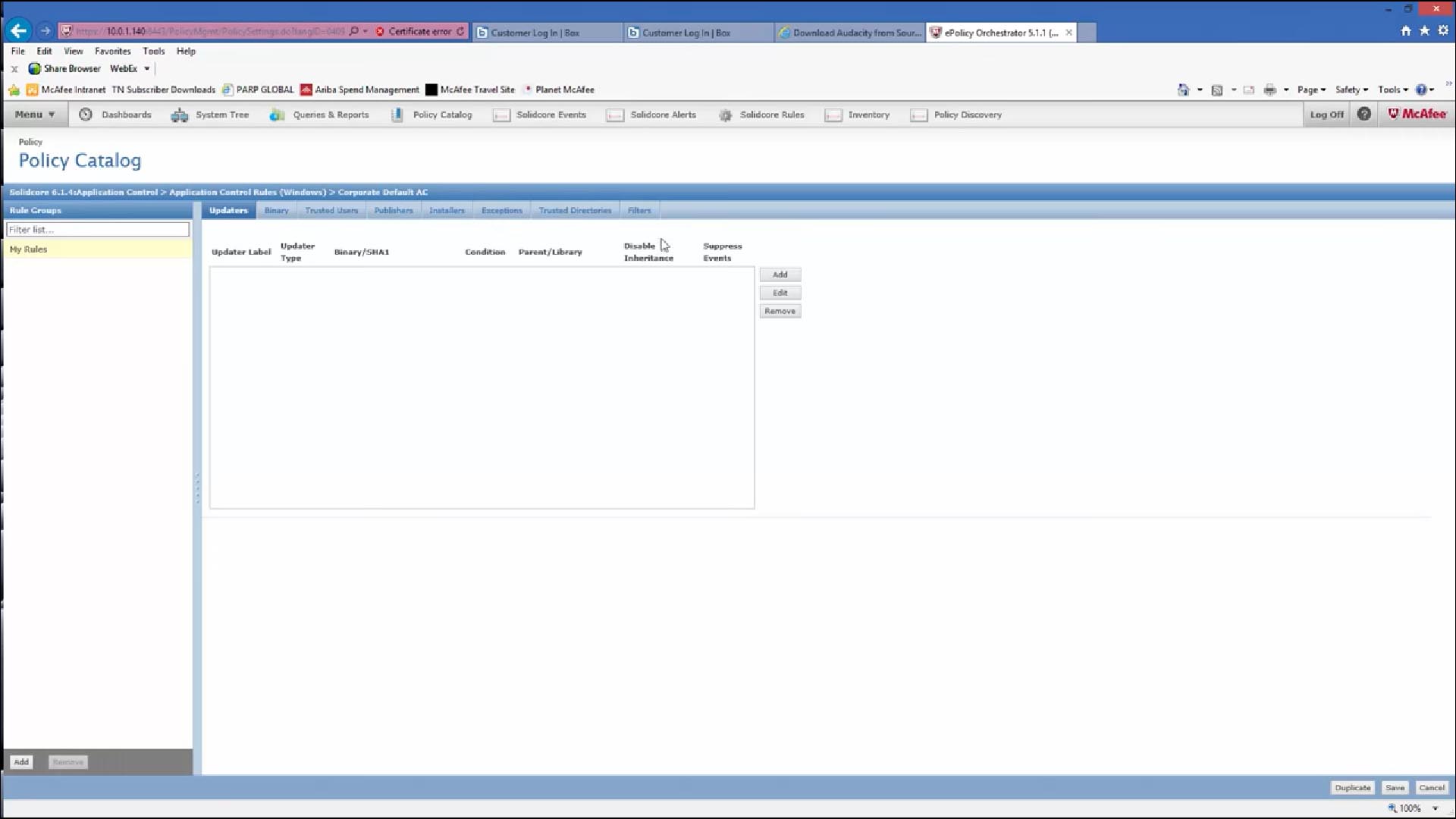Click the favorites star icon

[x=1424, y=31]
